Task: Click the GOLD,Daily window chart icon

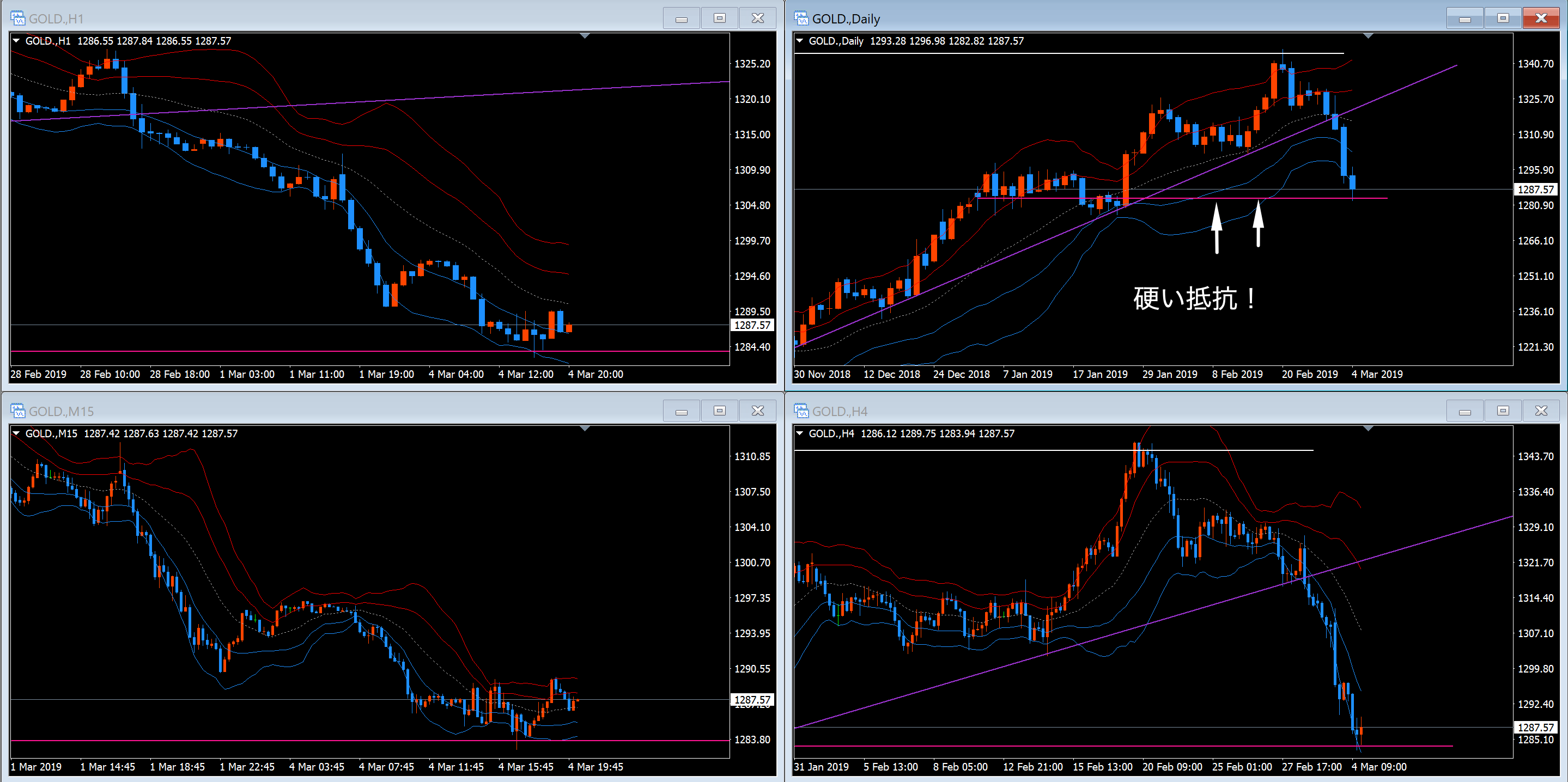Action: [801, 19]
